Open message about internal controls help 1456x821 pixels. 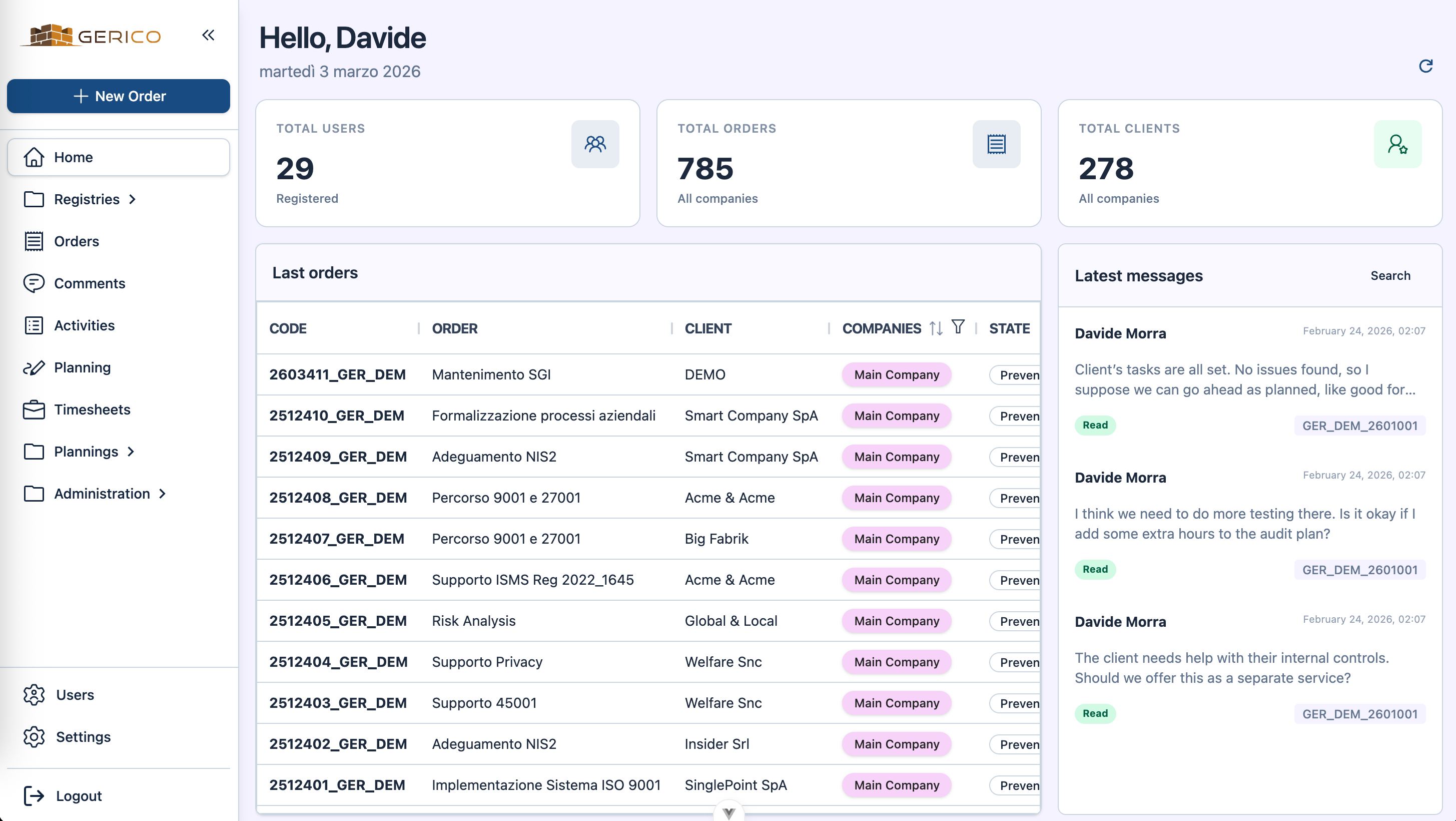1250,668
